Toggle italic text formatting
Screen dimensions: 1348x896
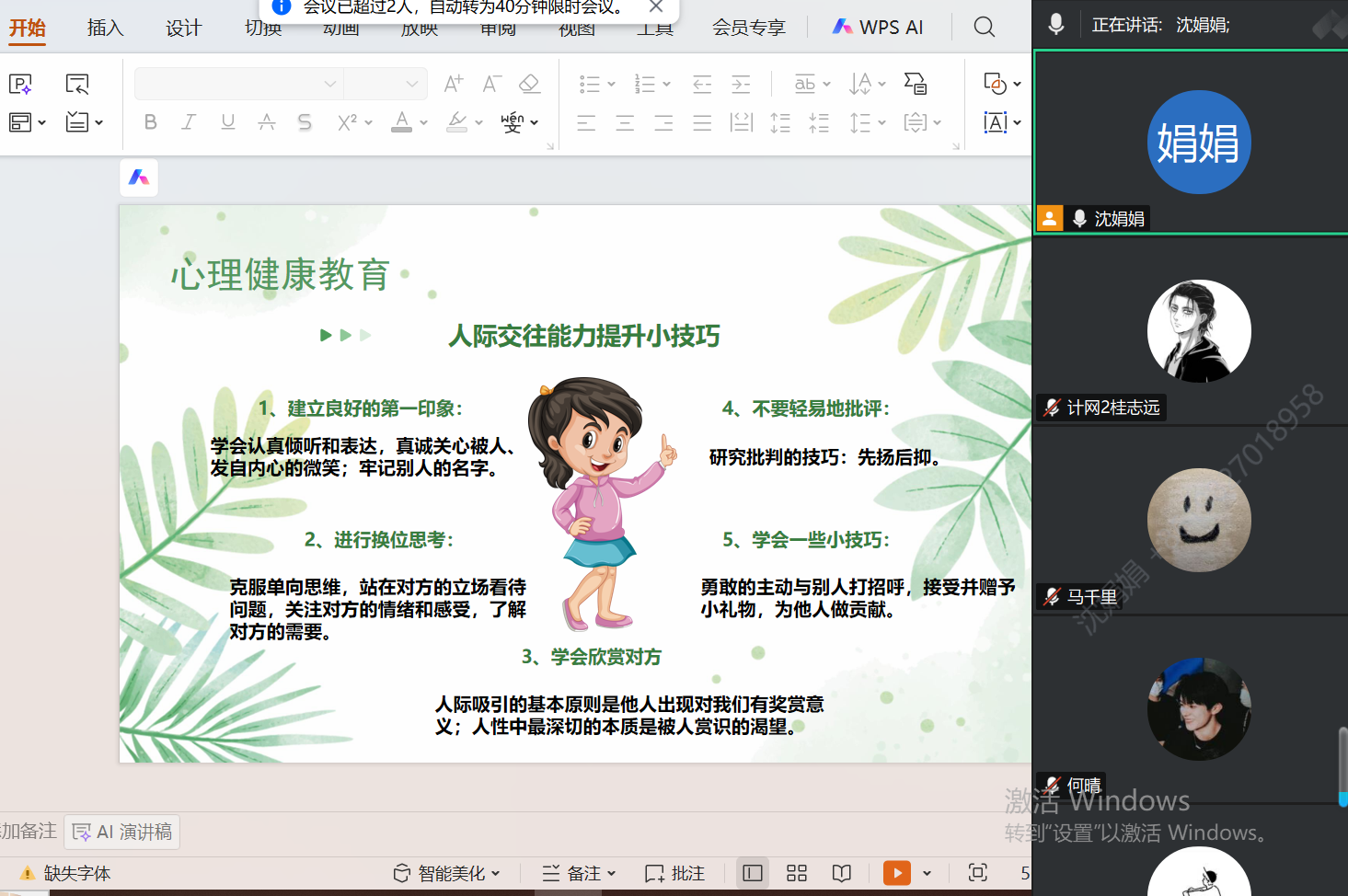(189, 122)
